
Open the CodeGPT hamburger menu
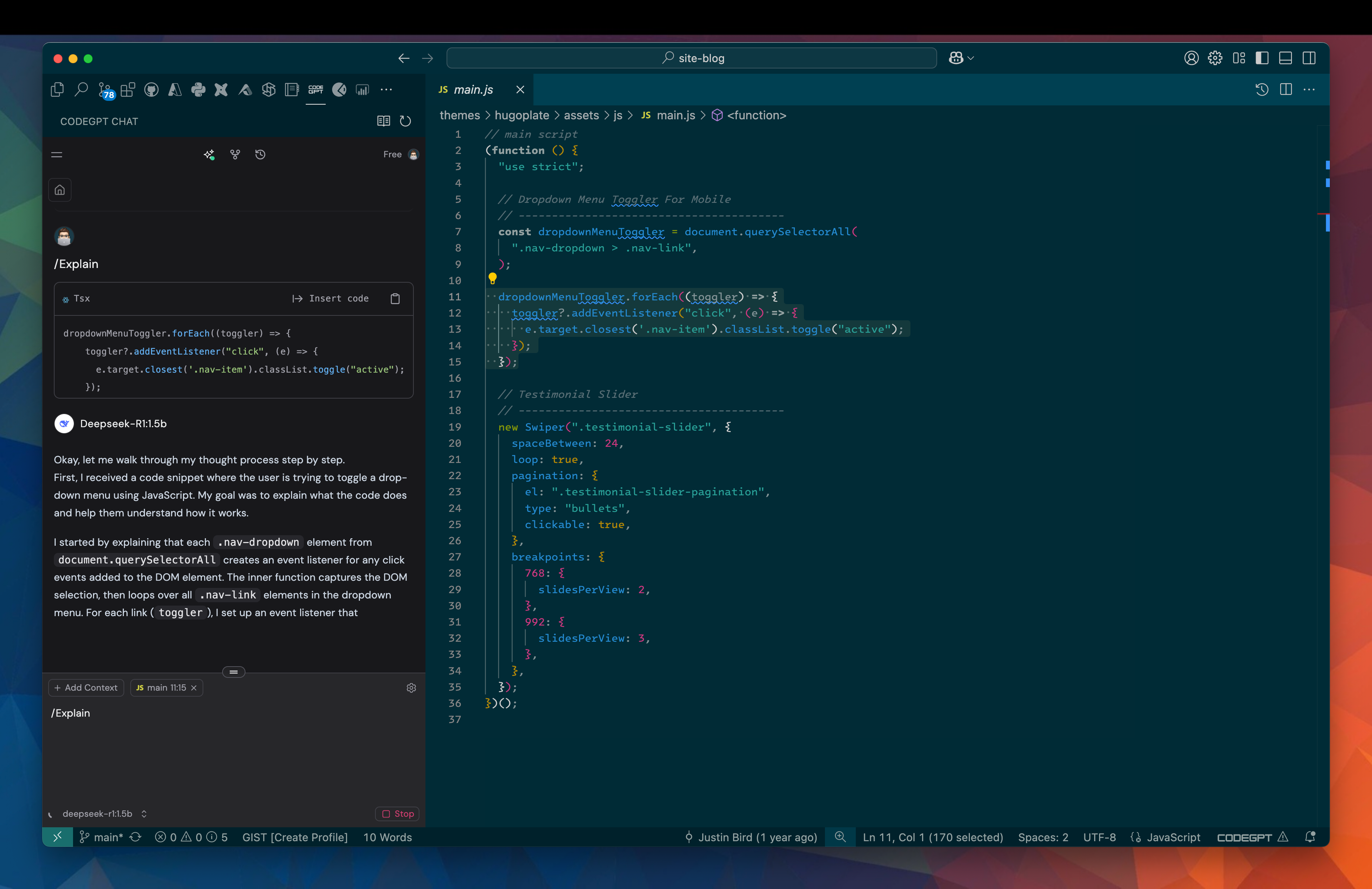(56, 154)
